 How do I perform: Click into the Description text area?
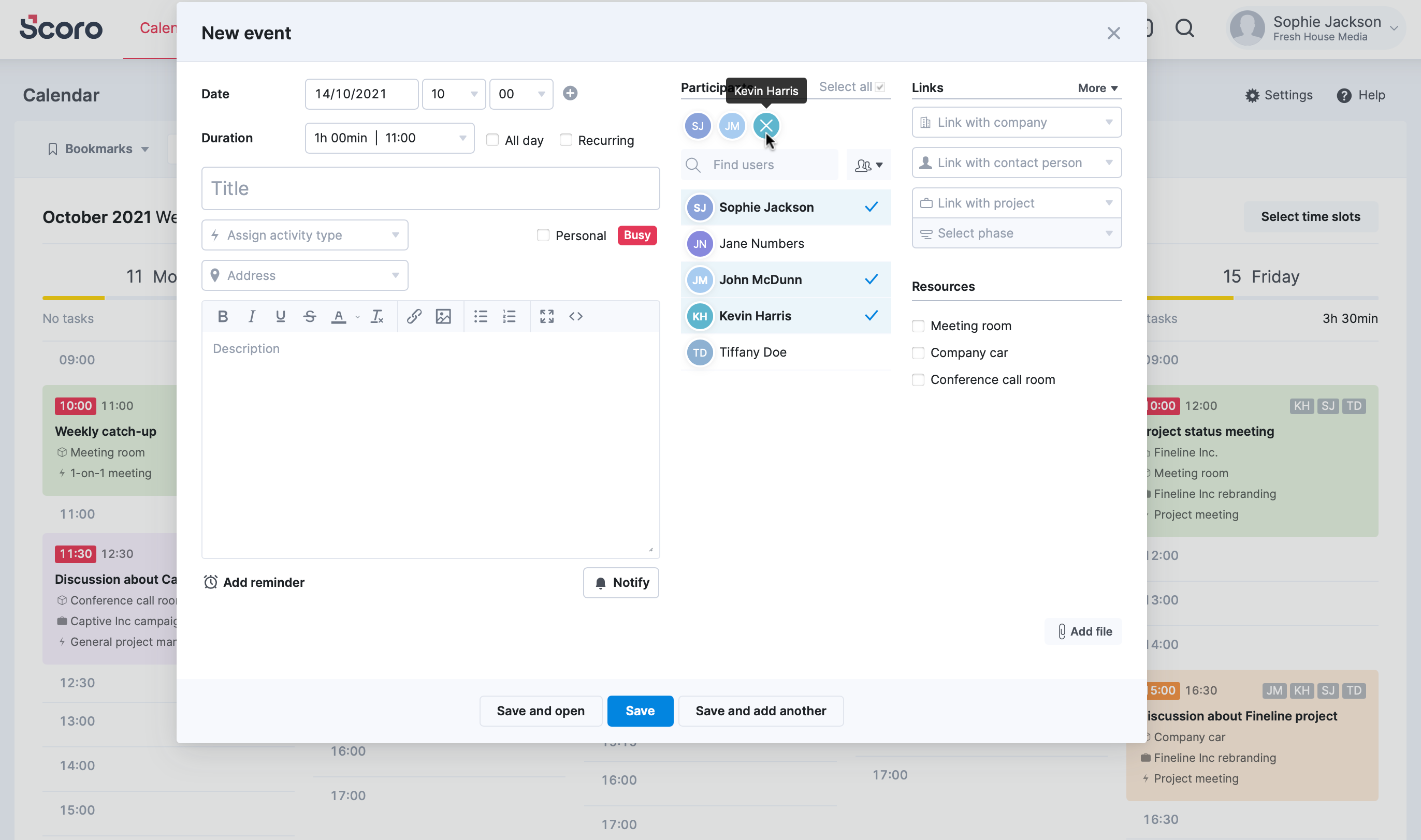[430, 445]
